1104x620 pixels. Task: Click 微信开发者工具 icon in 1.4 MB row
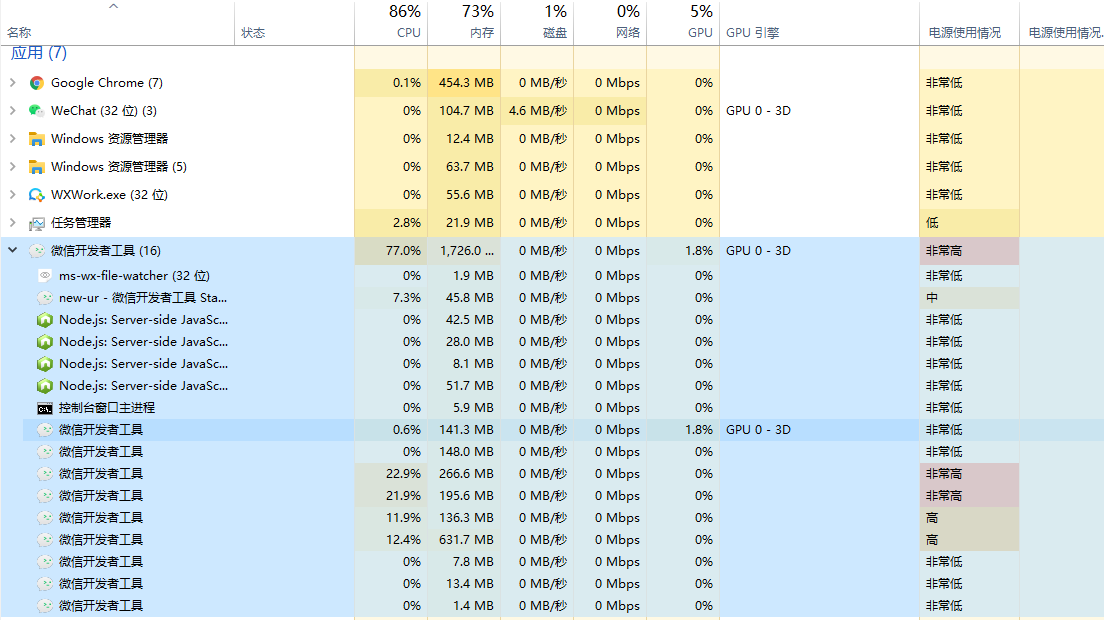(45, 606)
